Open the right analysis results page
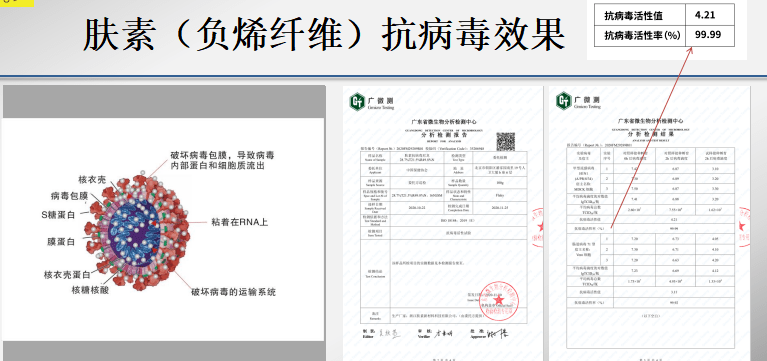This screenshot has width=767, height=361. (x=650, y=224)
